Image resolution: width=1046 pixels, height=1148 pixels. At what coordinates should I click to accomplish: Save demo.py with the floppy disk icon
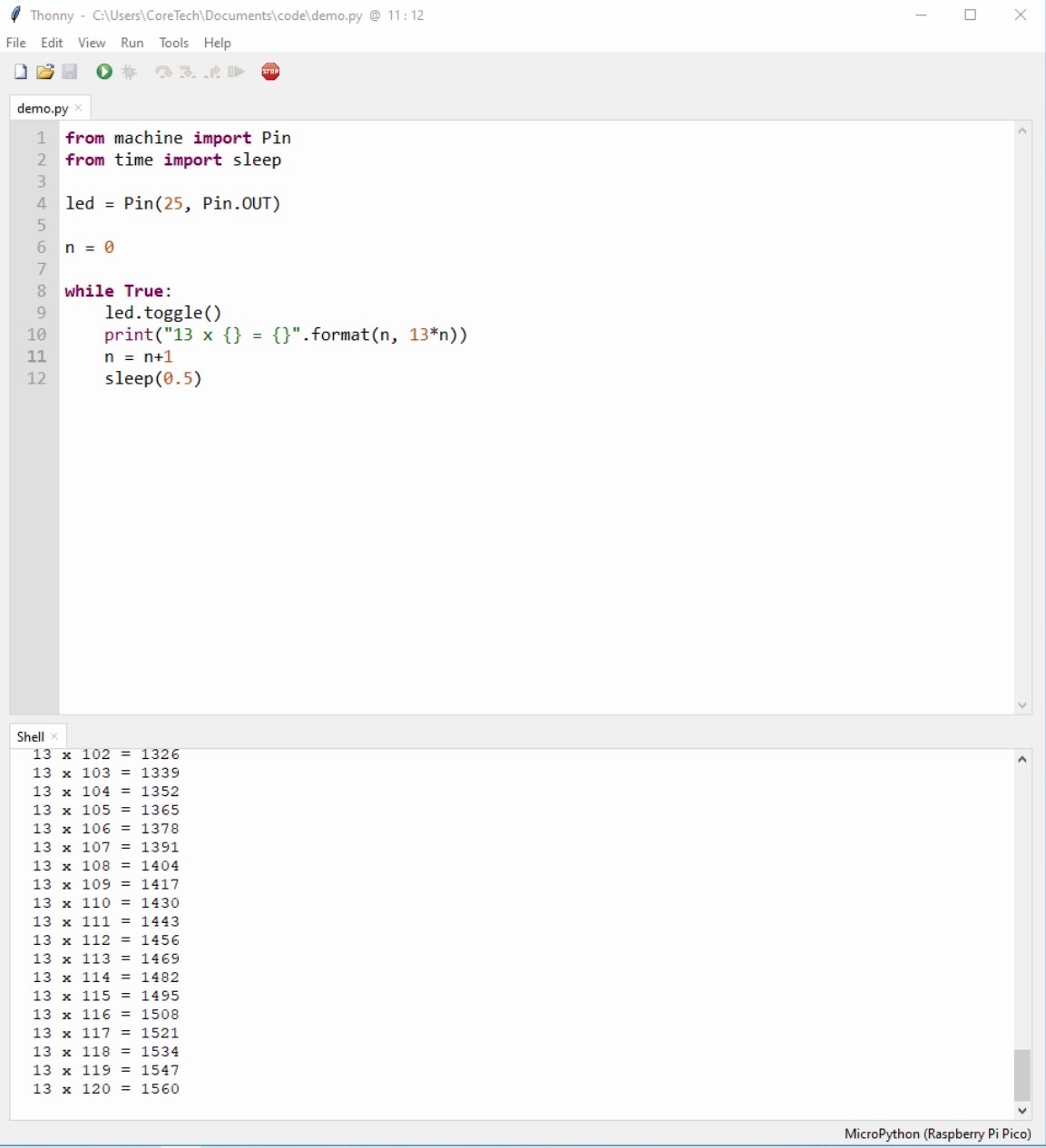[70, 72]
